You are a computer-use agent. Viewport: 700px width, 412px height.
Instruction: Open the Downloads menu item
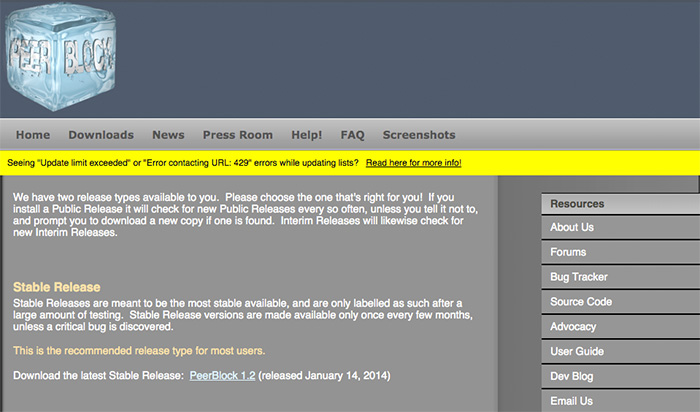click(101, 135)
